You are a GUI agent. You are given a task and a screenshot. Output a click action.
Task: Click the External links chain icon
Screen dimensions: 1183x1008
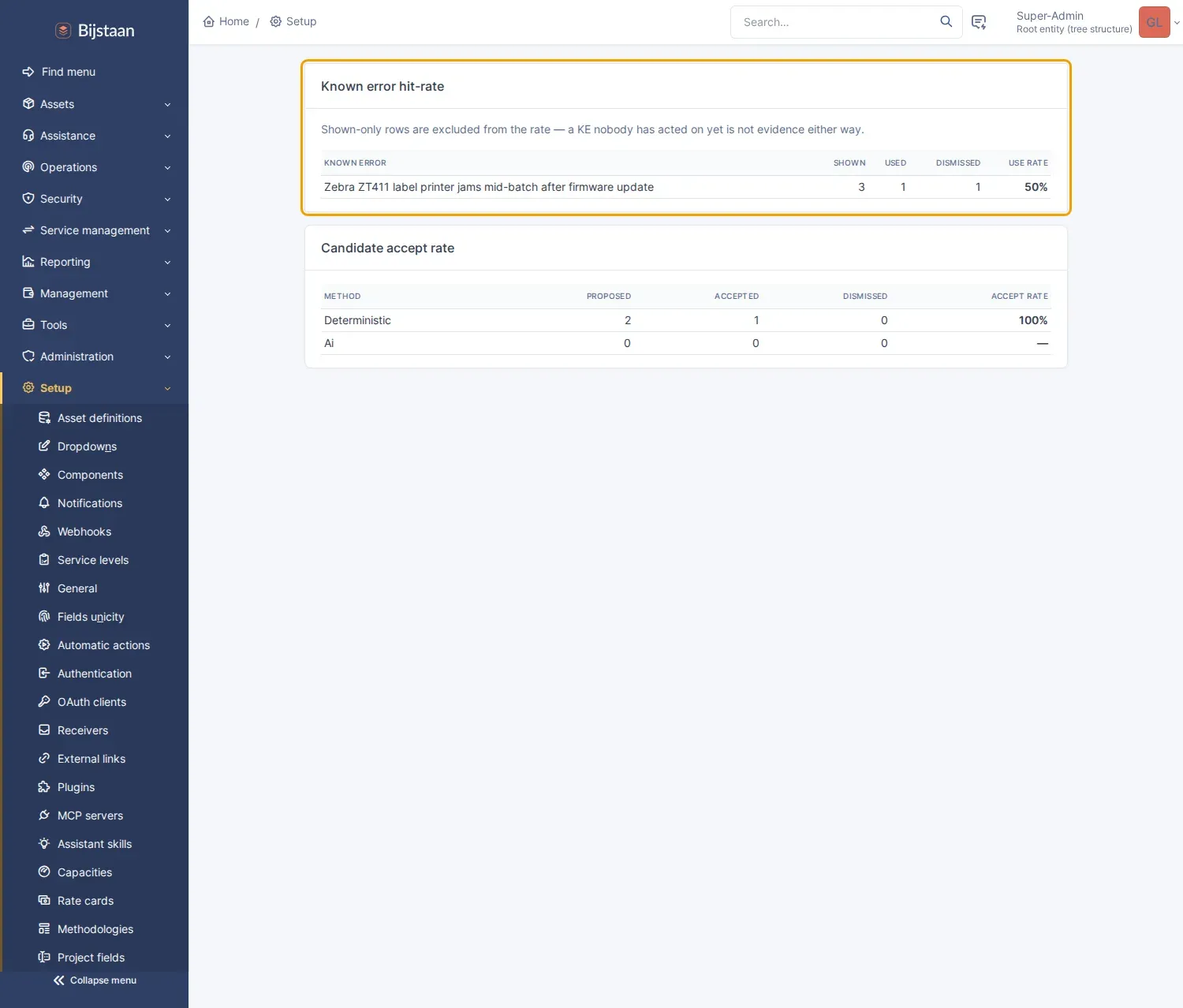(44, 759)
